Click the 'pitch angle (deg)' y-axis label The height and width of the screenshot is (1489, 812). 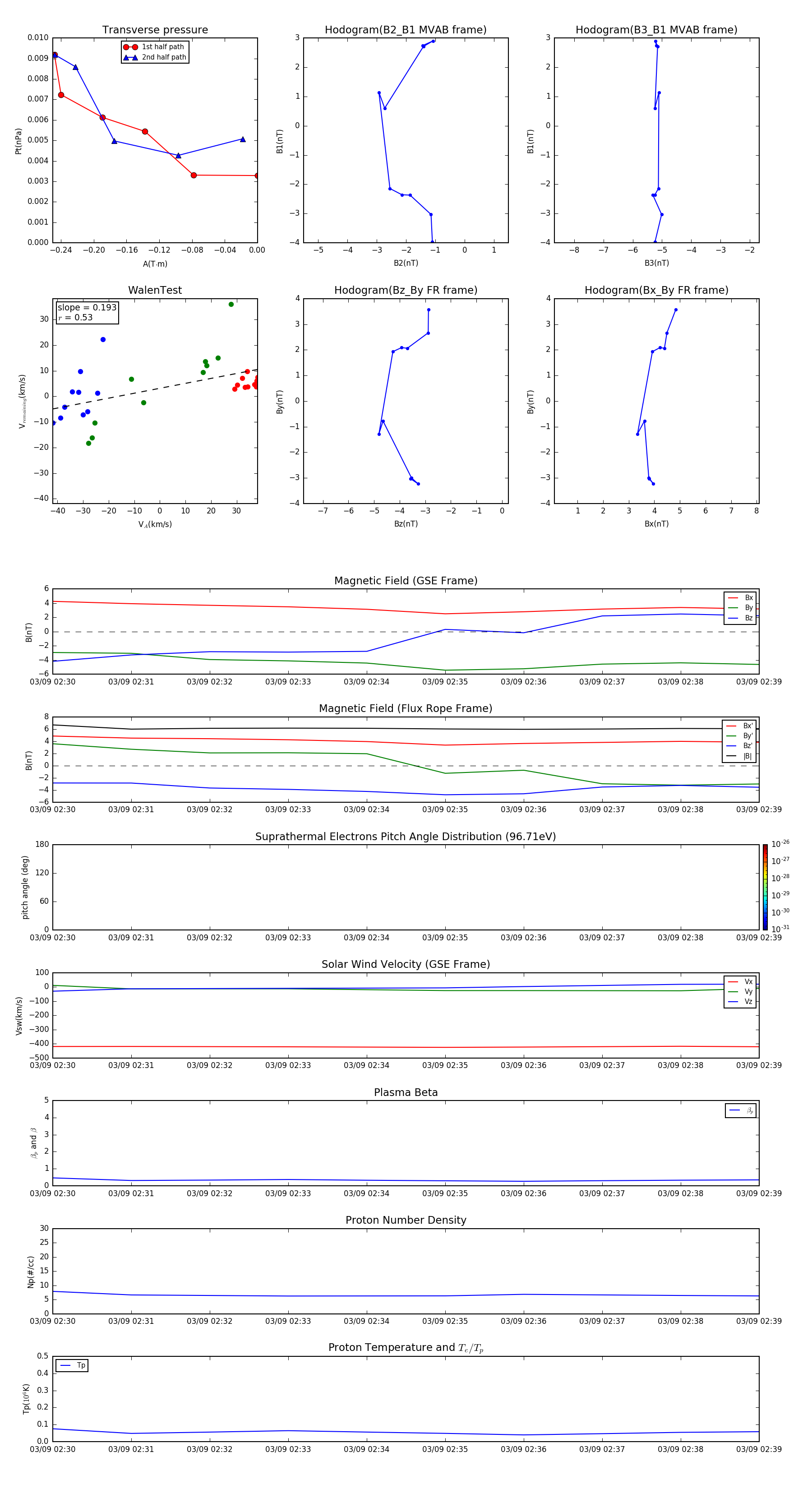pos(25,887)
